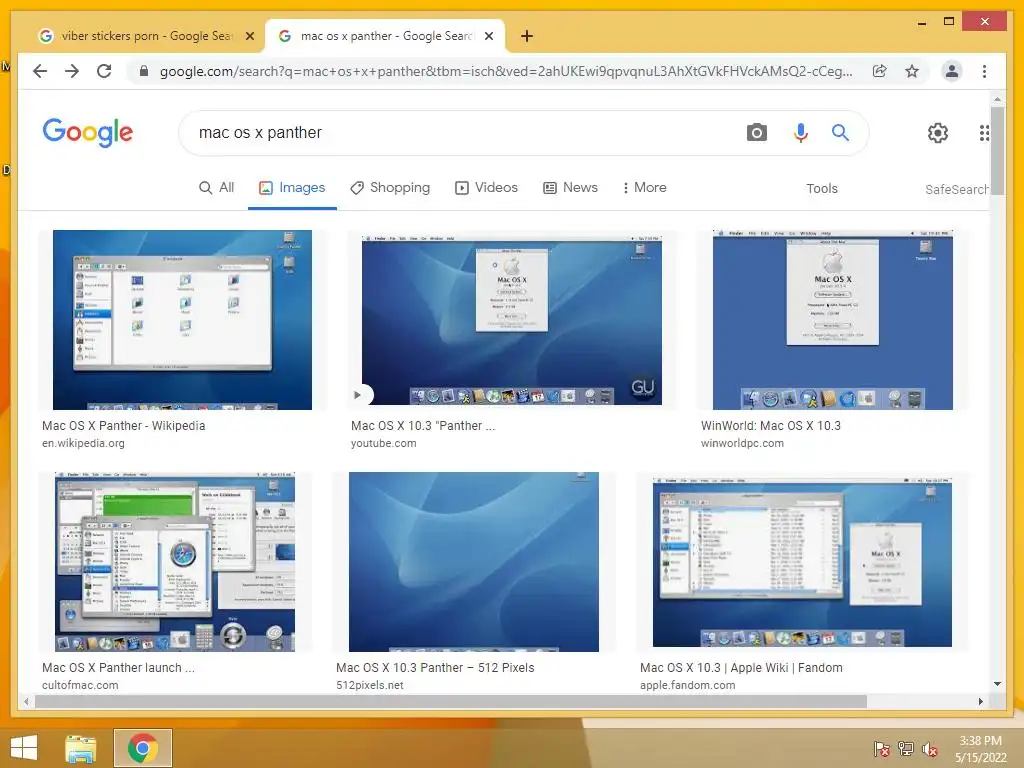The width and height of the screenshot is (1024, 768).
Task: Go back with the browser back arrow
Action: [x=40, y=71]
